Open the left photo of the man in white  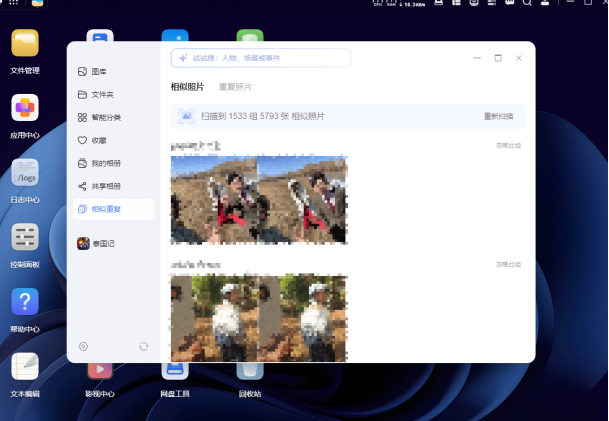pyautogui.click(x=214, y=318)
